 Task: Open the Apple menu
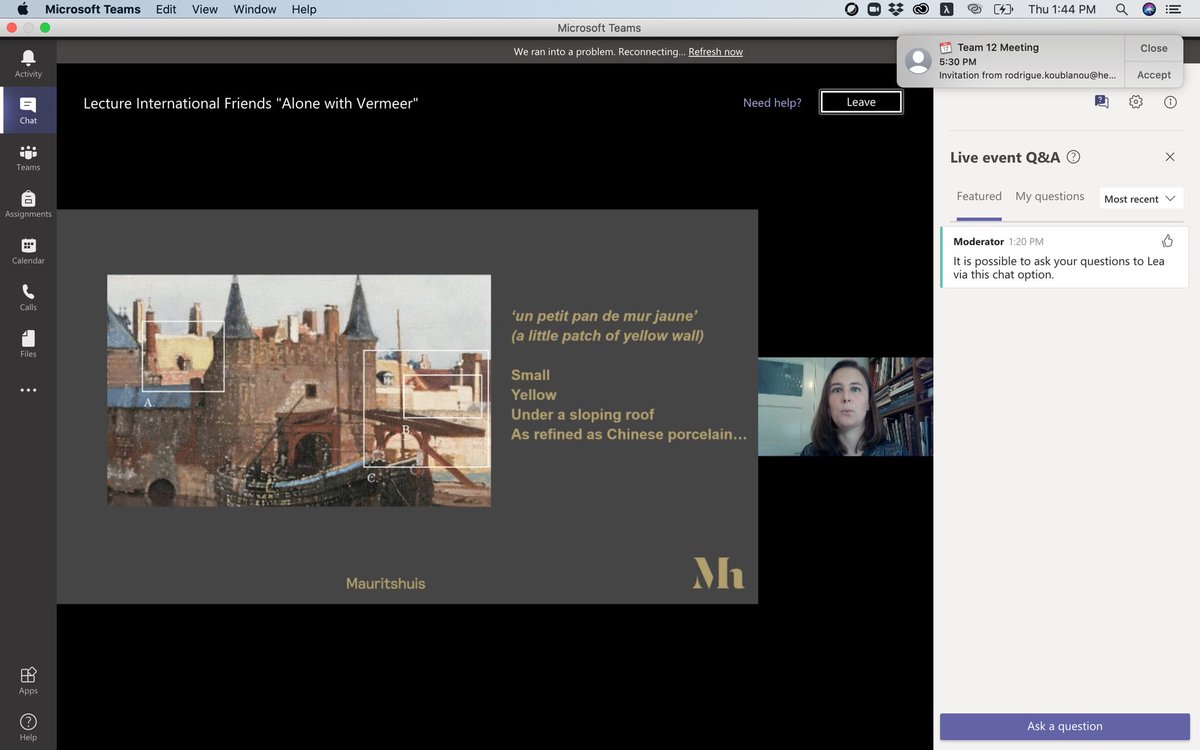(x=22, y=9)
